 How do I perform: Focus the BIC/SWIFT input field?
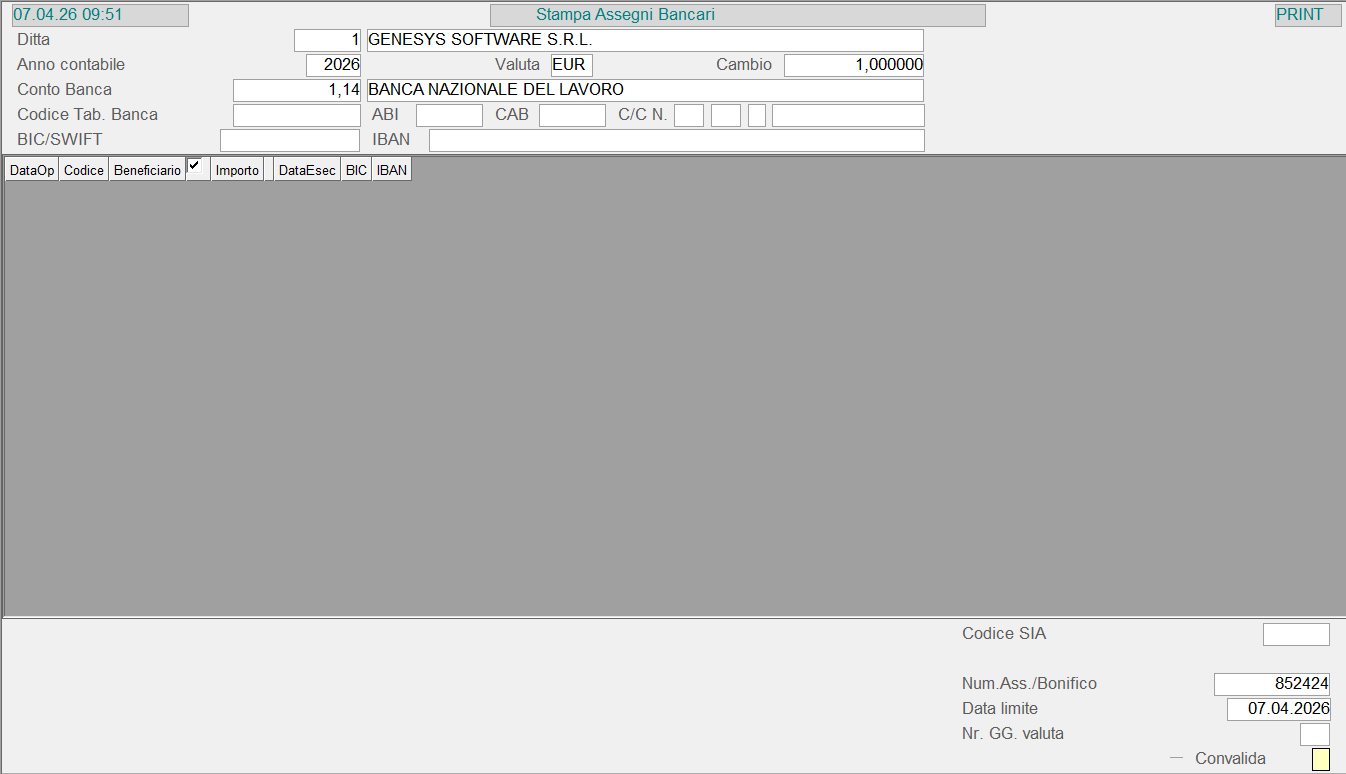pos(289,140)
